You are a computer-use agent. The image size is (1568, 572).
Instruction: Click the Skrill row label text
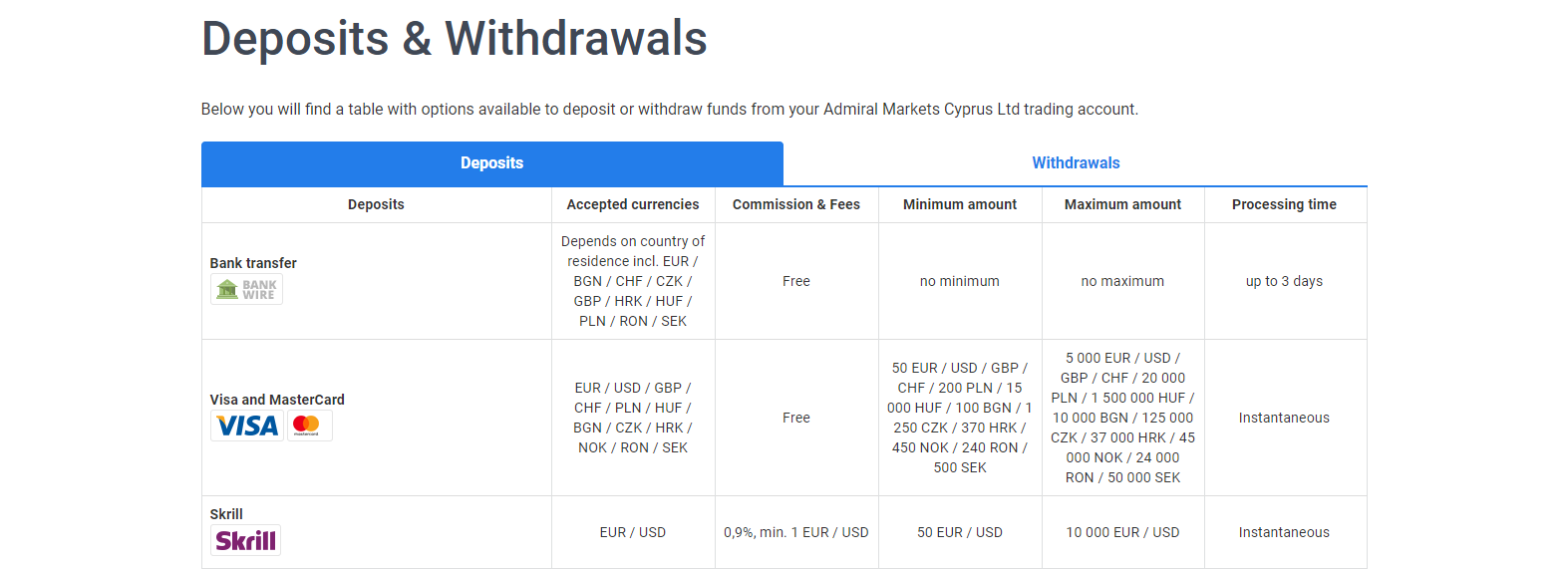(x=226, y=514)
